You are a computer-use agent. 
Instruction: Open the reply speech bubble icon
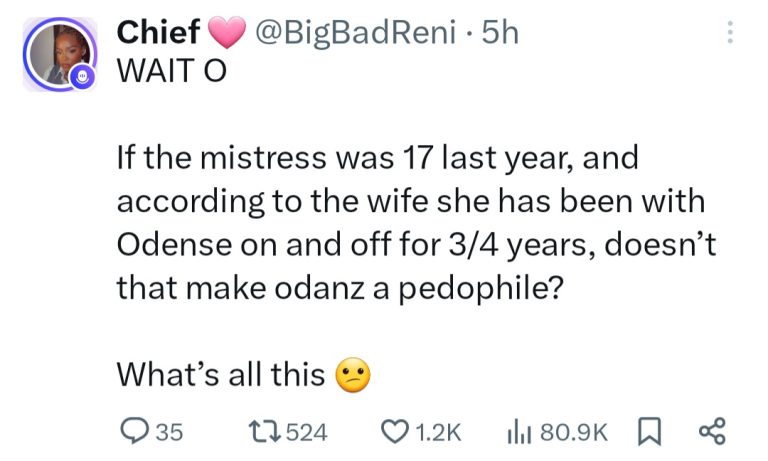pyautogui.click(x=133, y=431)
